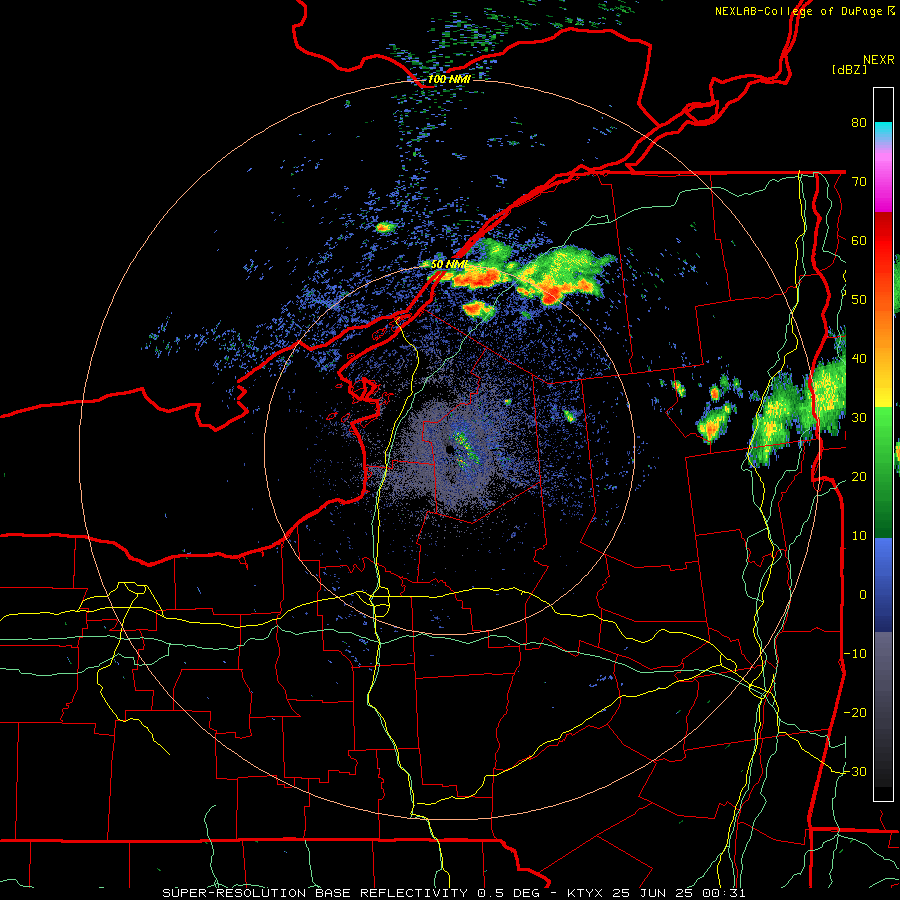Click the NEXLAB-College of DuPage header text
The image size is (900, 900).
tap(798, 11)
